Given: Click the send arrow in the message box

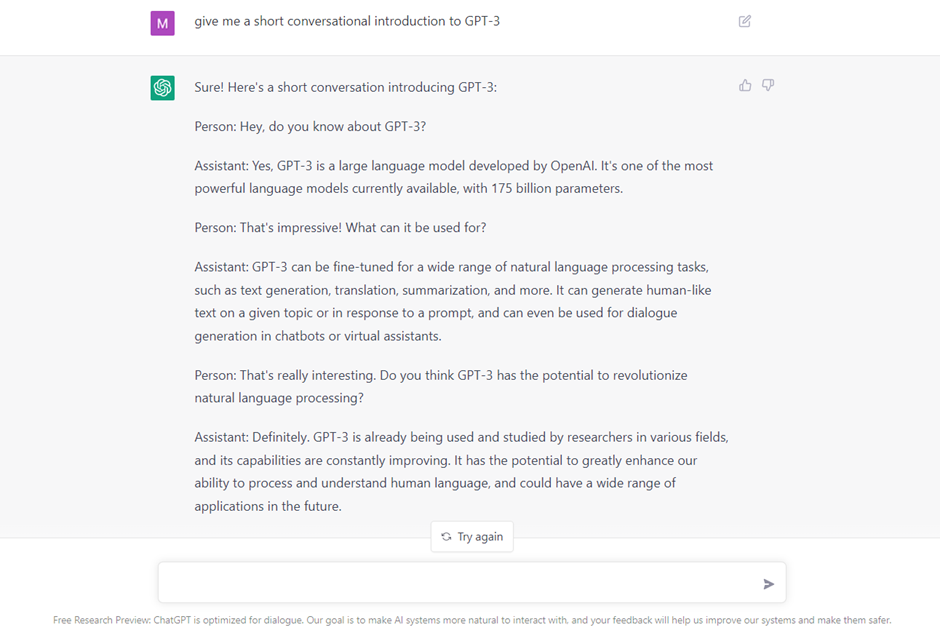Looking at the screenshot, I should [768, 583].
